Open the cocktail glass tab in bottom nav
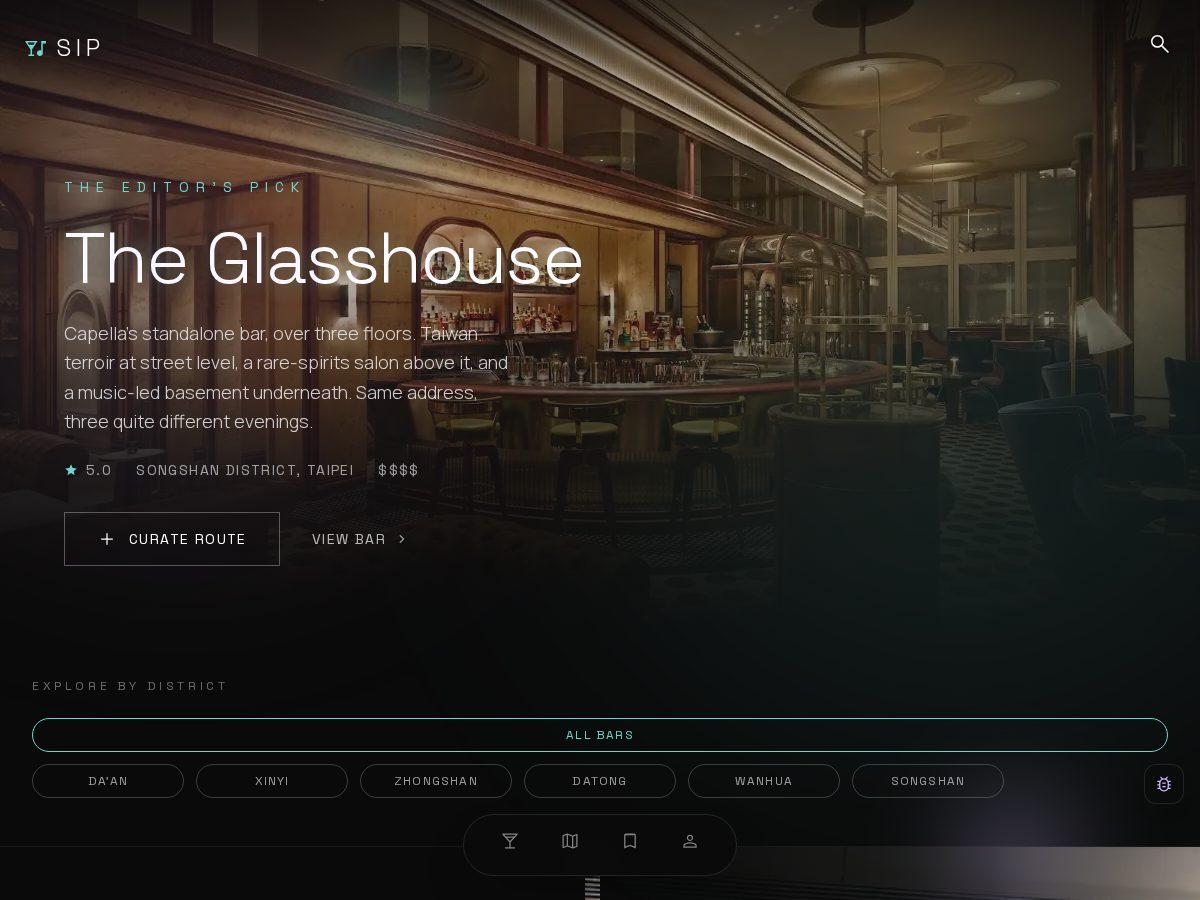 pos(510,841)
